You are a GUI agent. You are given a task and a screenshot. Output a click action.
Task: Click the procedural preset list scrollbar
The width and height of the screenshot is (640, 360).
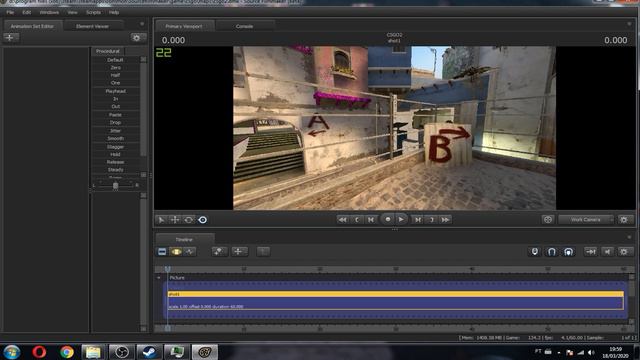coord(143,110)
